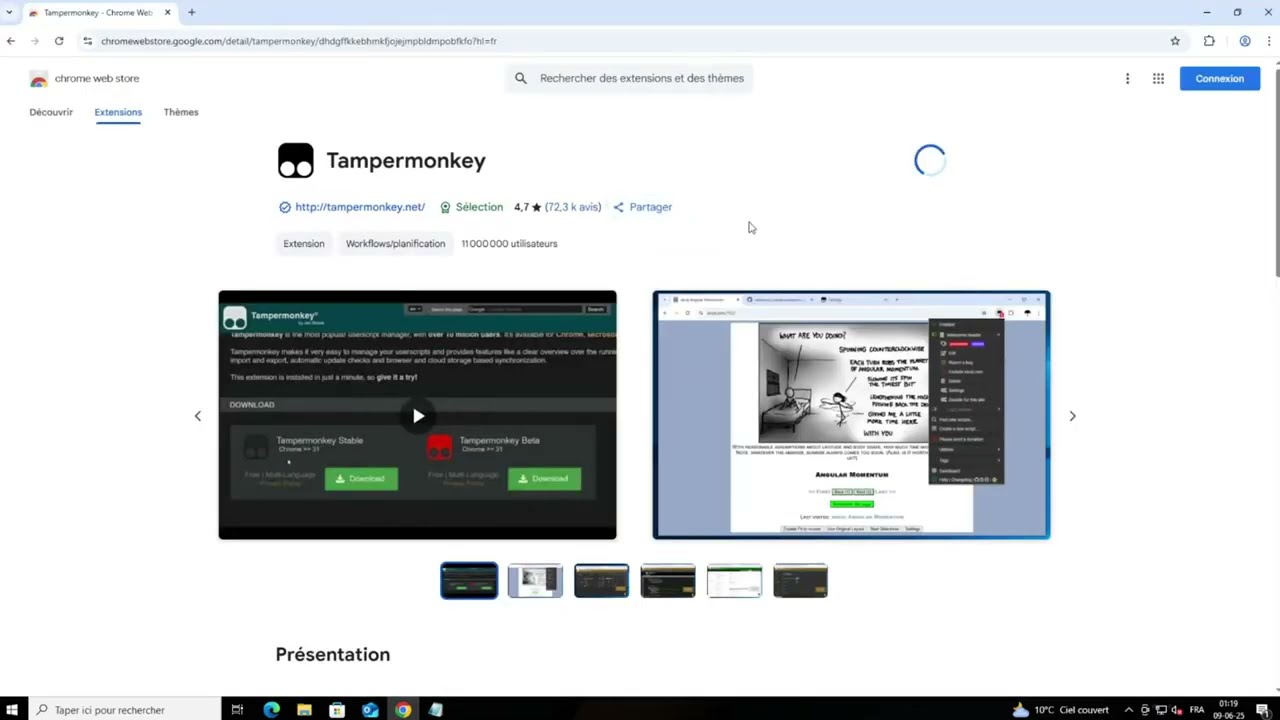
Task: Show the previous screenshot in carousel
Action: pos(197,416)
